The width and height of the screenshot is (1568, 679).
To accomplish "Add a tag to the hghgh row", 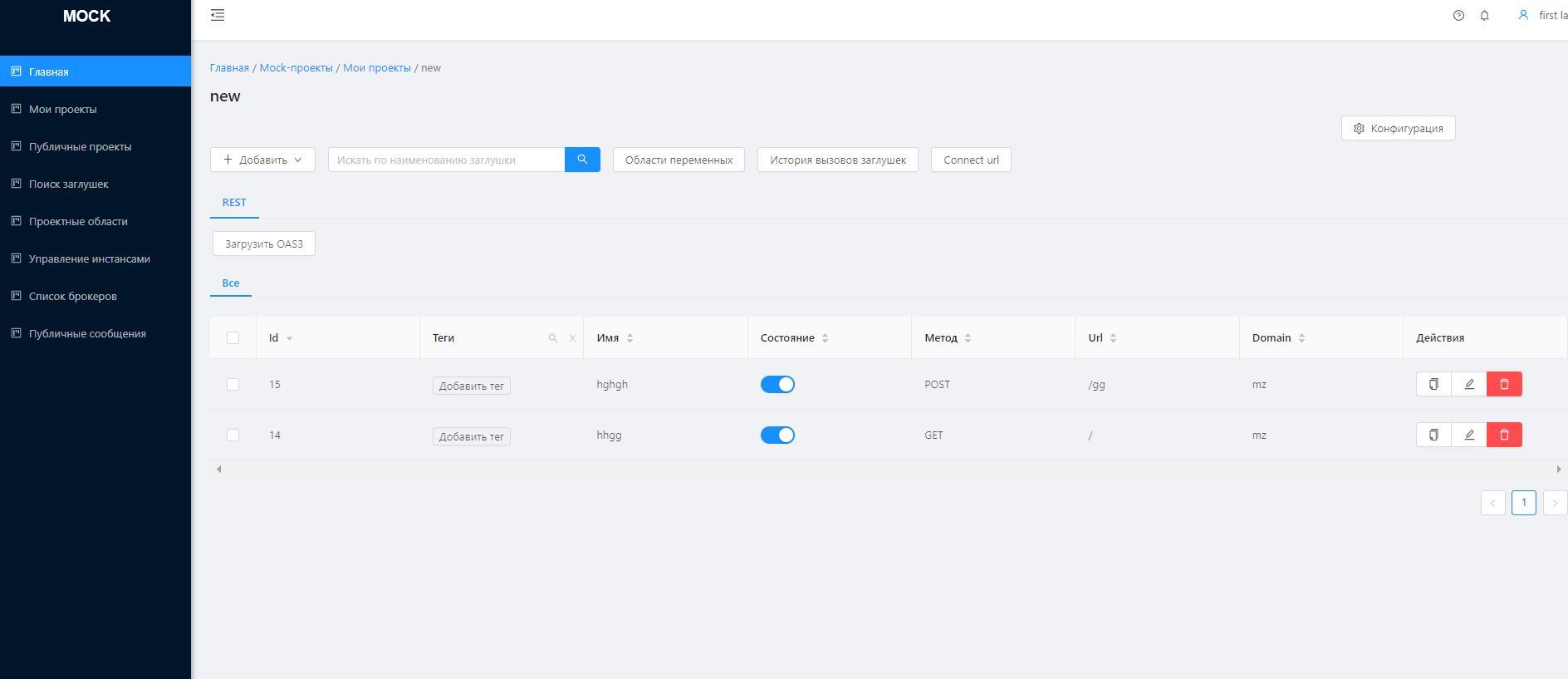I will pyautogui.click(x=471, y=386).
